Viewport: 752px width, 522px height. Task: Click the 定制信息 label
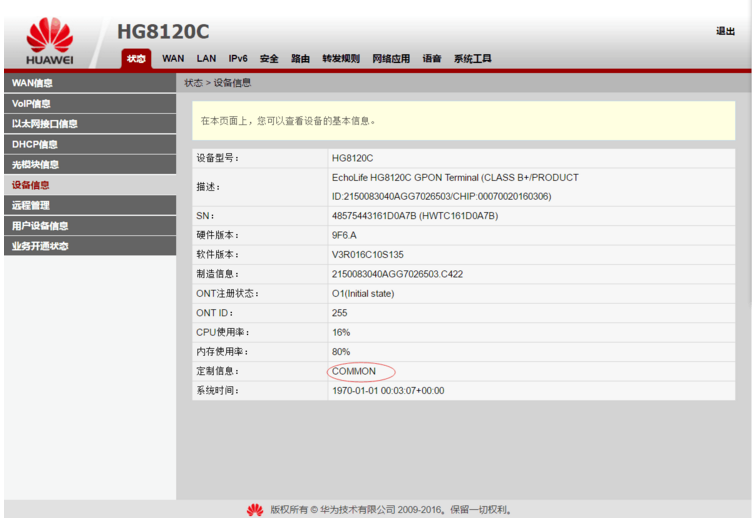pos(217,371)
